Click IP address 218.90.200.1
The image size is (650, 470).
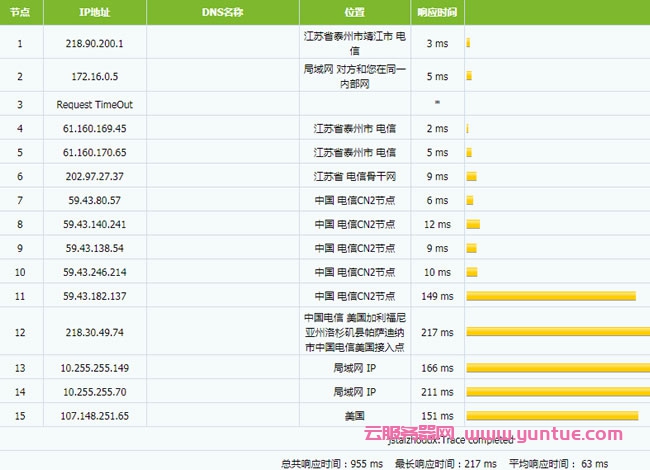[x=95, y=44]
